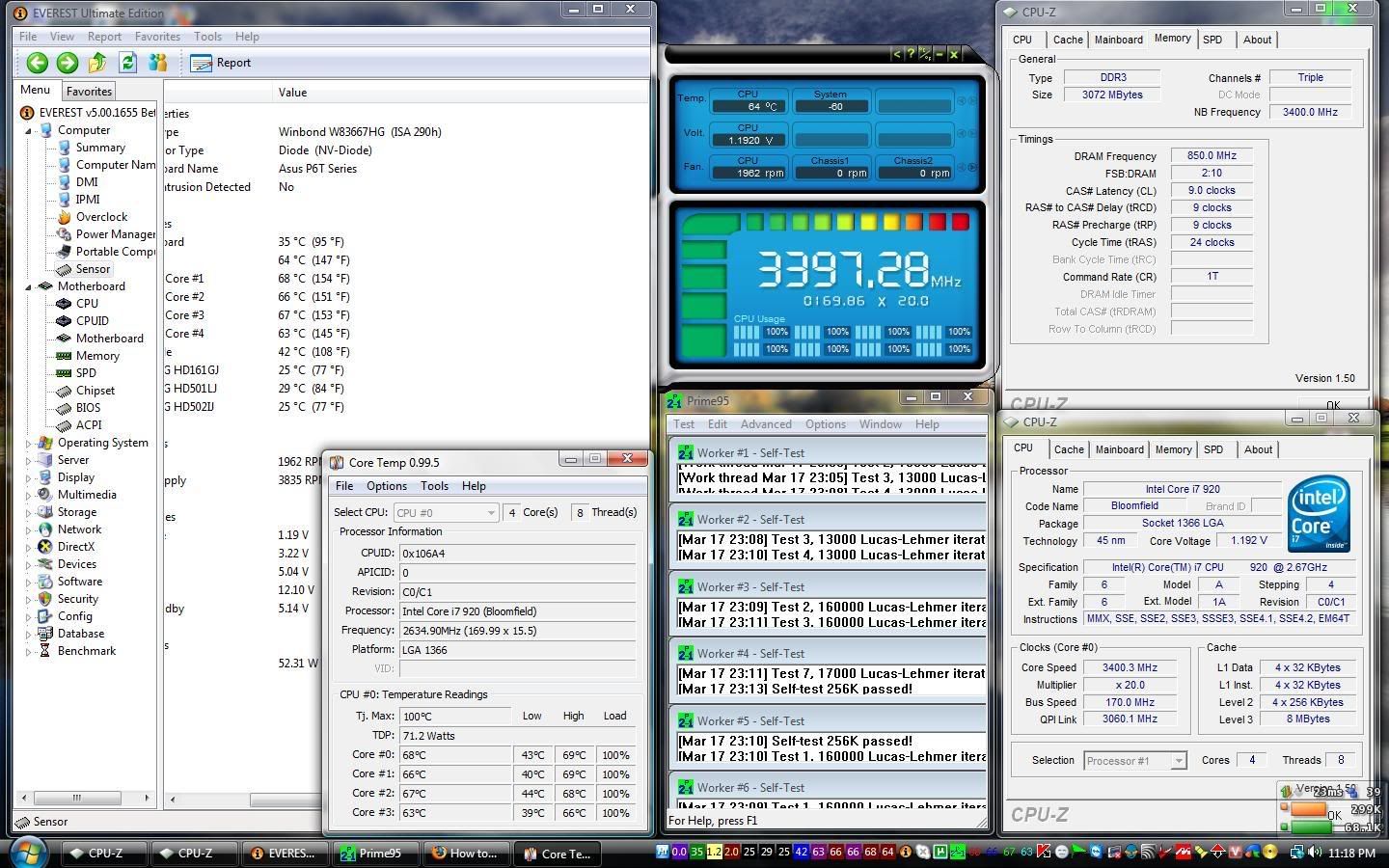Expand the Server node in EVEREST tree
This screenshot has width=1389, height=868.
pyautogui.click(x=29, y=460)
